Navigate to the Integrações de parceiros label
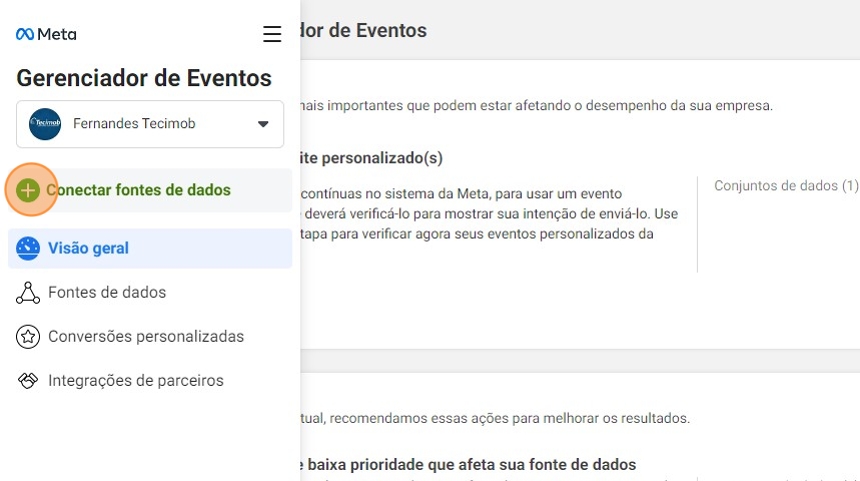The image size is (860, 481). [x=136, y=381]
